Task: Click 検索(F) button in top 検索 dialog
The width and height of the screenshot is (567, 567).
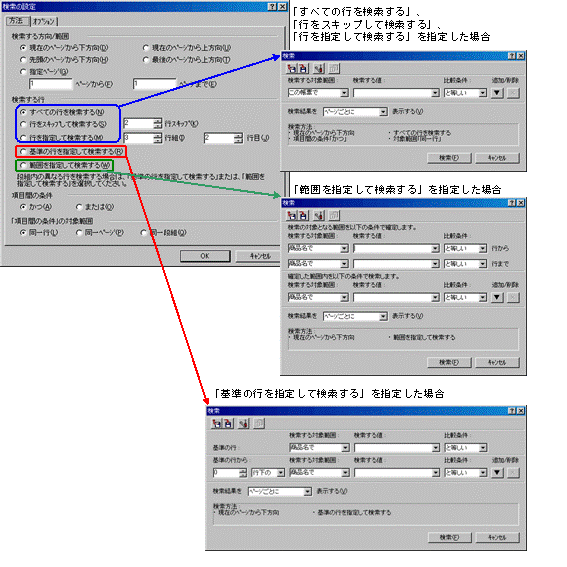Action: click(449, 158)
